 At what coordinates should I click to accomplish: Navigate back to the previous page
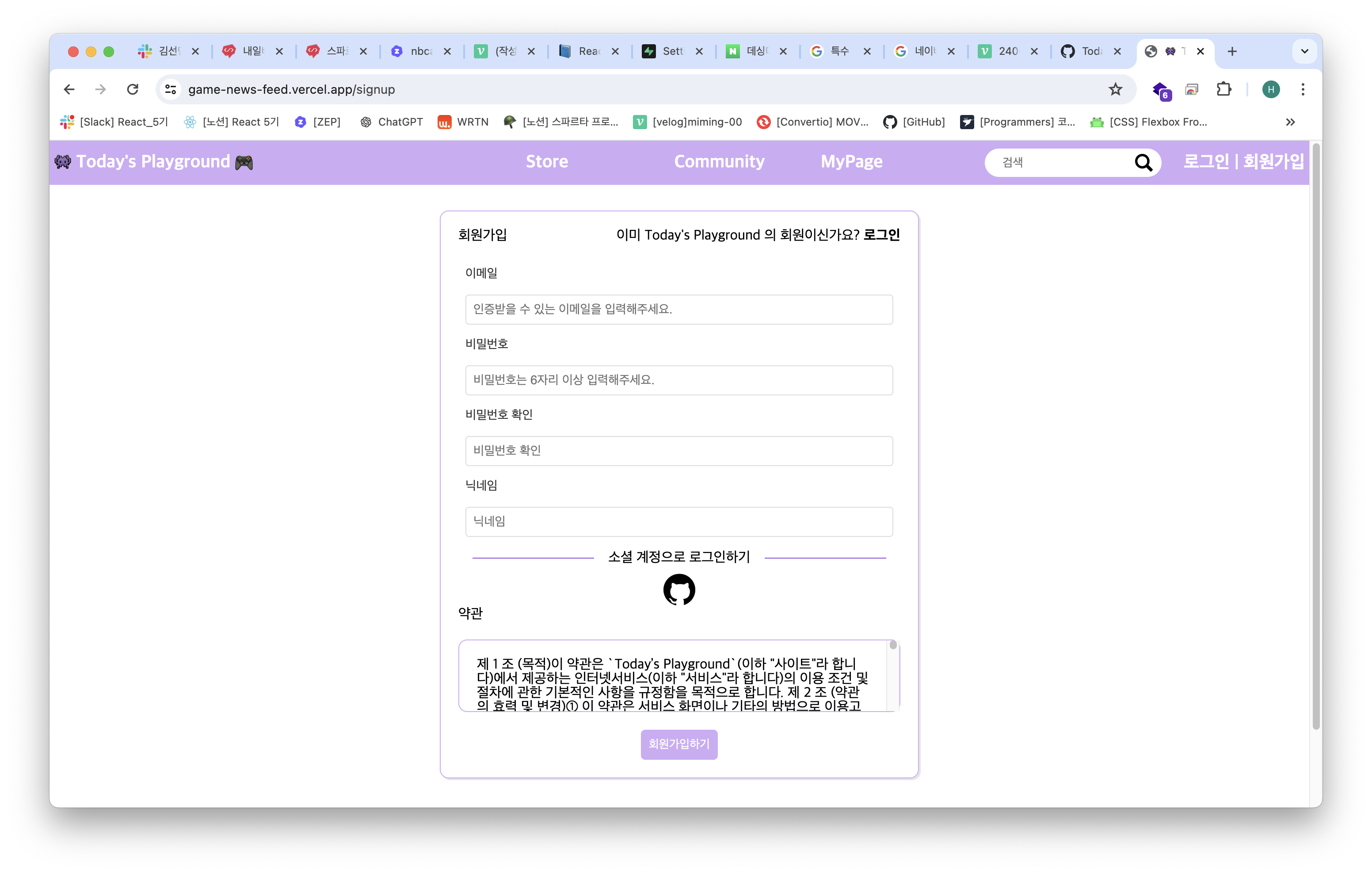69,89
